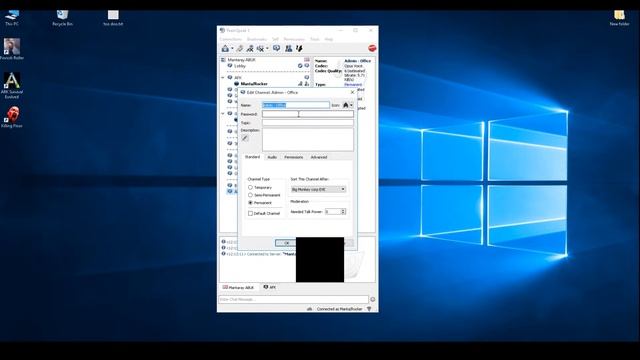Open the Recycle Bin desktop icon
This screenshot has height=360, width=640.
pos(62,18)
